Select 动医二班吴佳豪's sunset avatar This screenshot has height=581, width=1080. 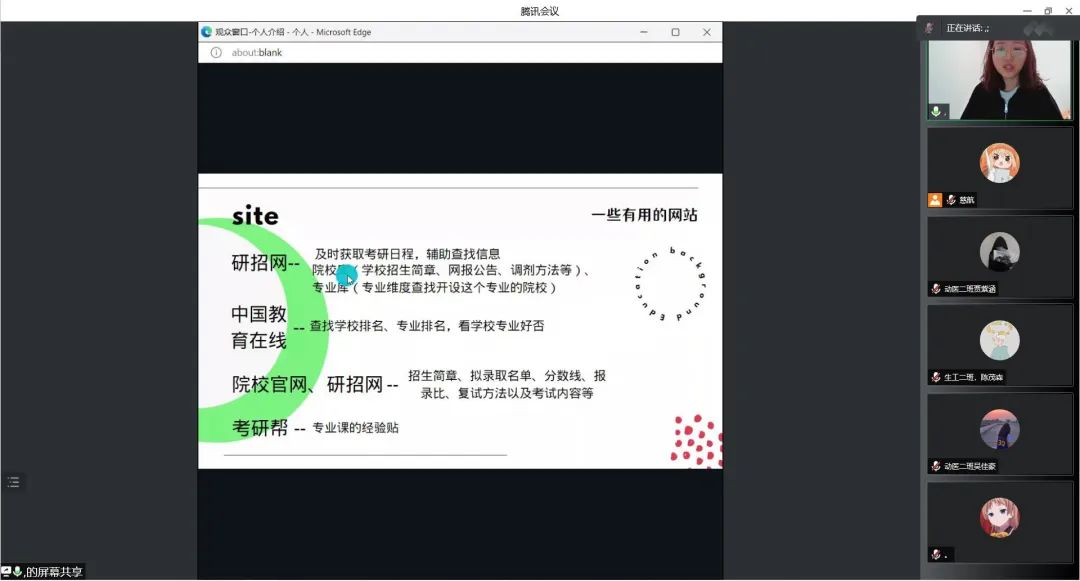point(999,429)
